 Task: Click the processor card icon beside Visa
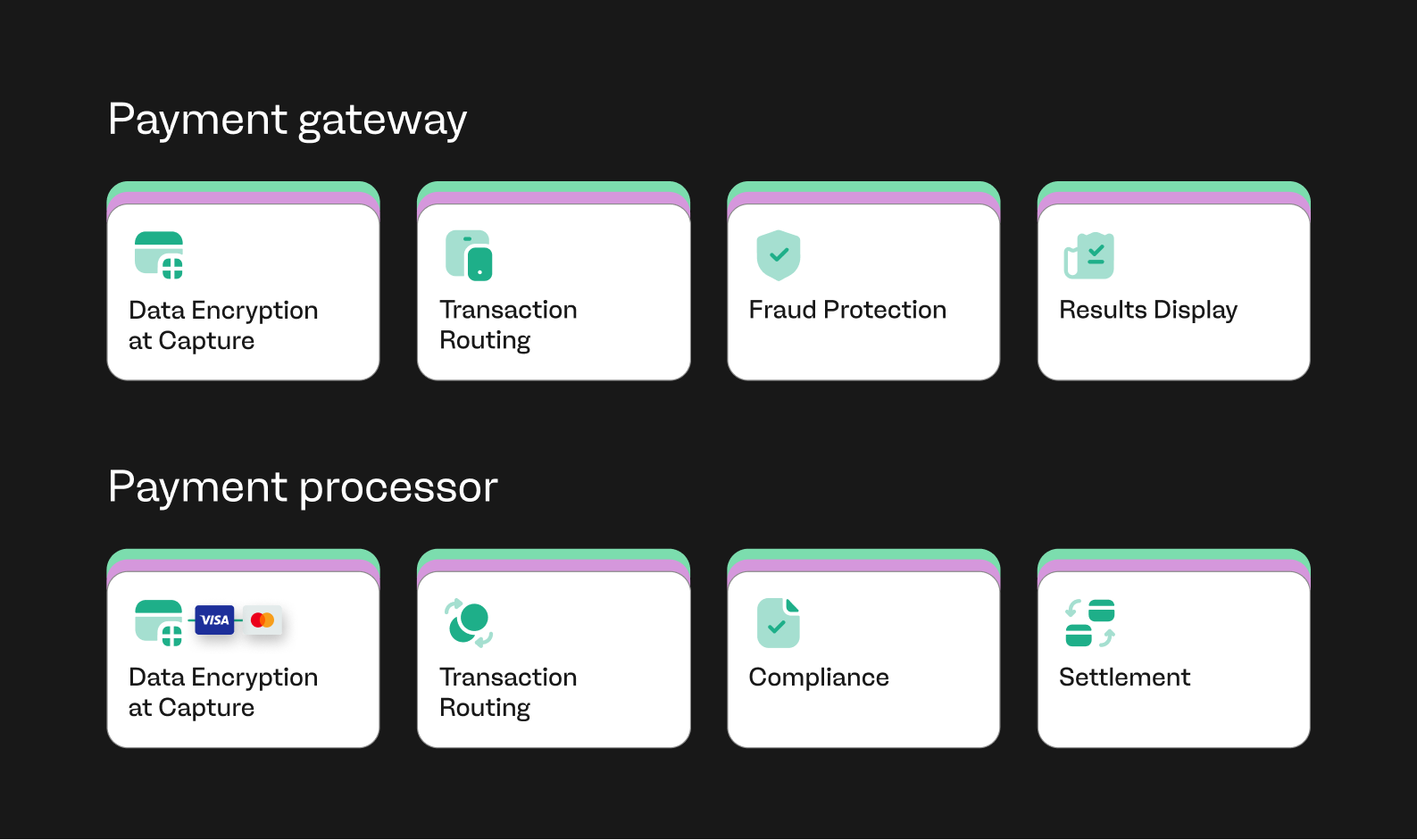tap(159, 622)
